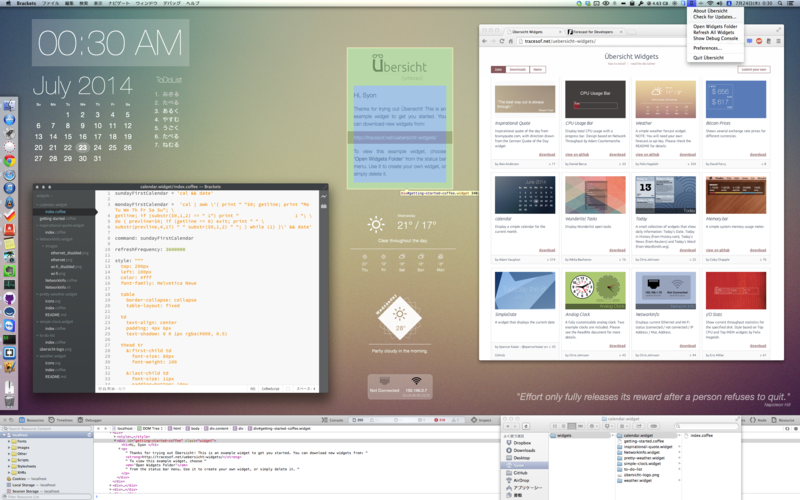Select highlighted index.coffee in Brackets sidebar
800x500 pixels.
click(x=55, y=211)
